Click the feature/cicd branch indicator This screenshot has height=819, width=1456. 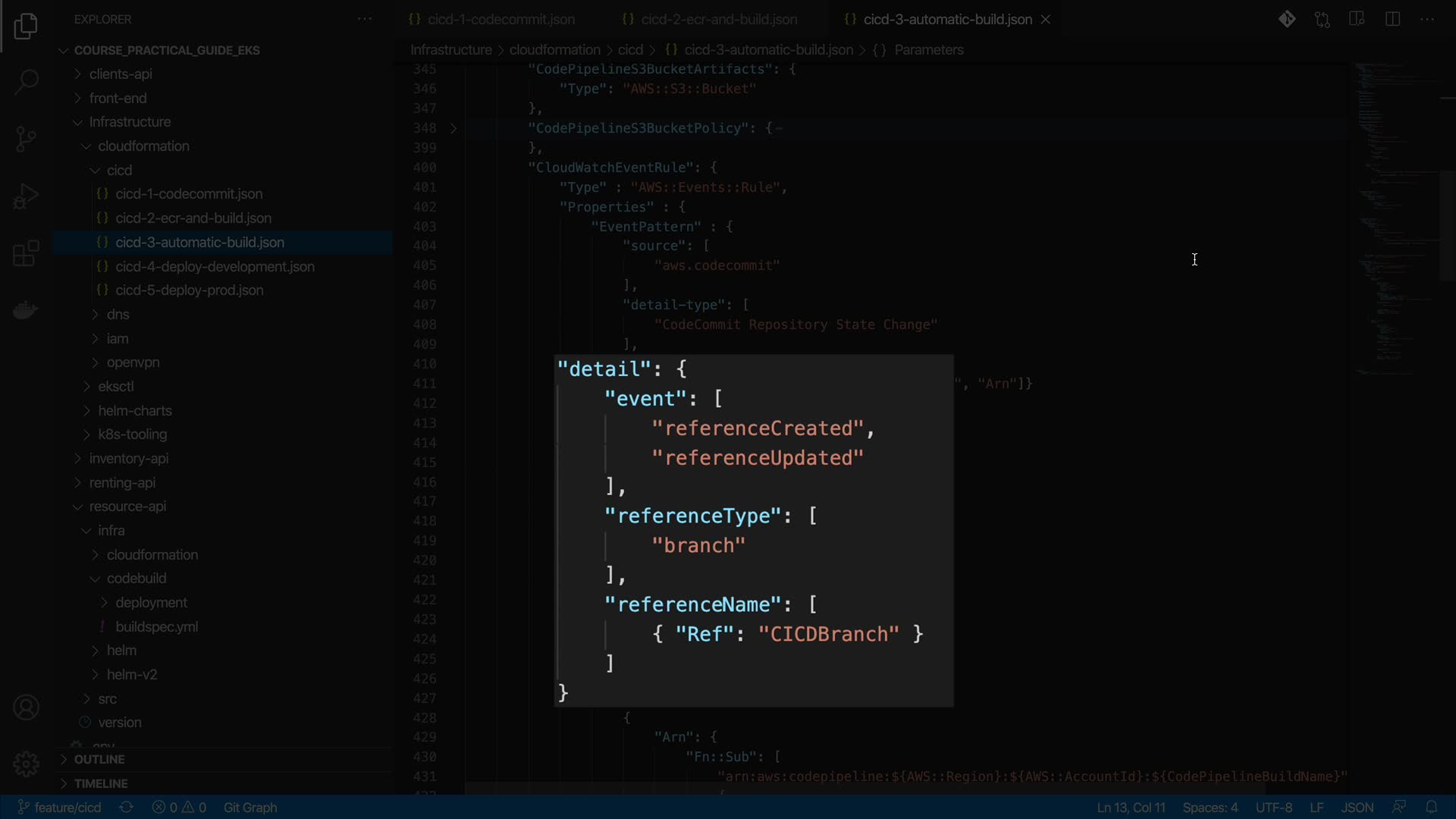(61, 807)
